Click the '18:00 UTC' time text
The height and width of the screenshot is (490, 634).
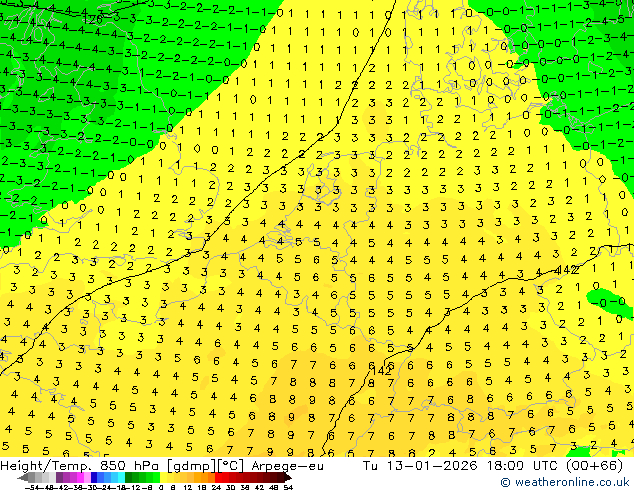click(x=522, y=466)
